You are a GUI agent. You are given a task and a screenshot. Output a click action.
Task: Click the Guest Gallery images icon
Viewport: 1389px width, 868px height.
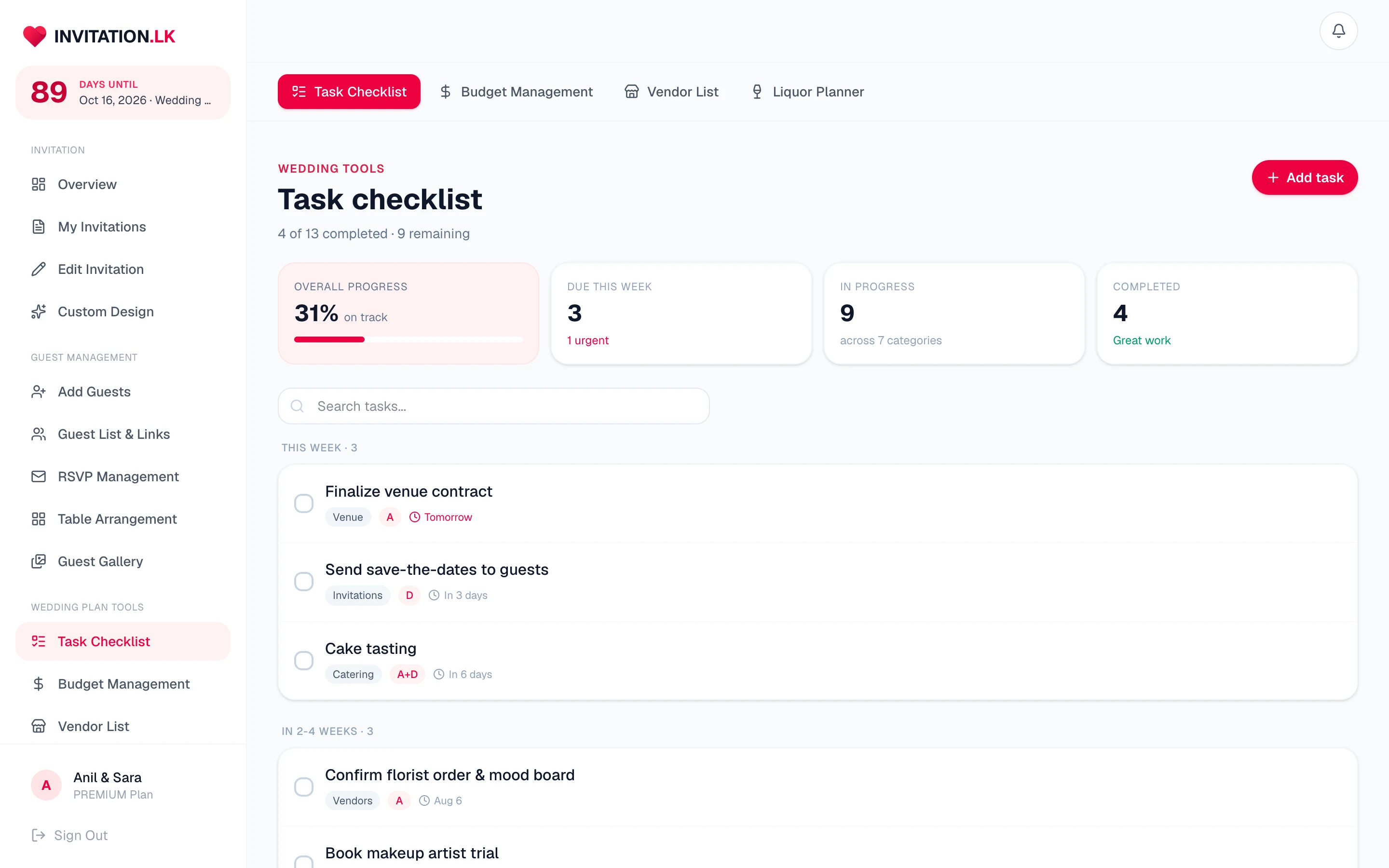pyautogui.click(x=39, y=561)
